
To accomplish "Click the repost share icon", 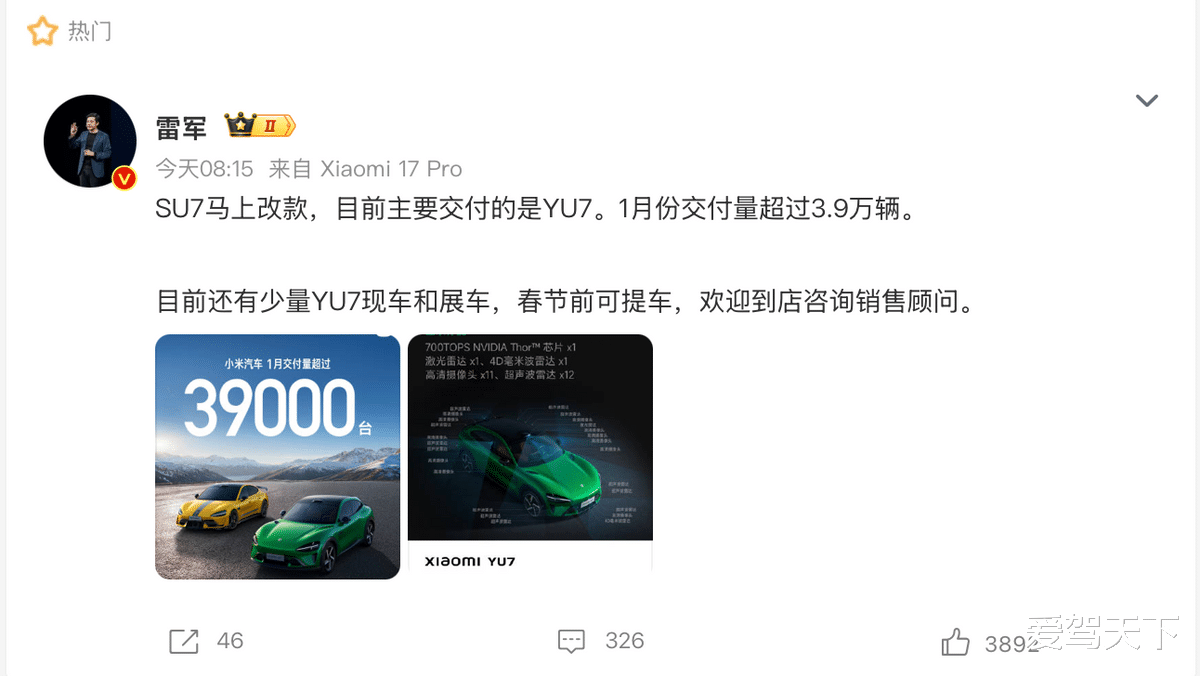I will click(x=184, y=641).
